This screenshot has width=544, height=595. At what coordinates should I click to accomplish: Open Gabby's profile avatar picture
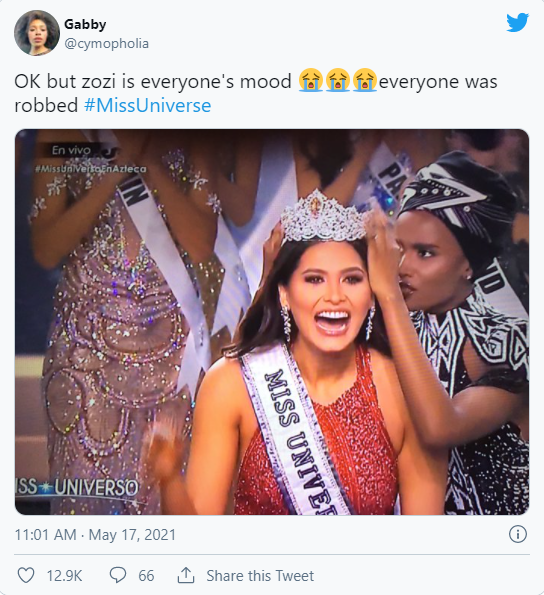point(37,33)
